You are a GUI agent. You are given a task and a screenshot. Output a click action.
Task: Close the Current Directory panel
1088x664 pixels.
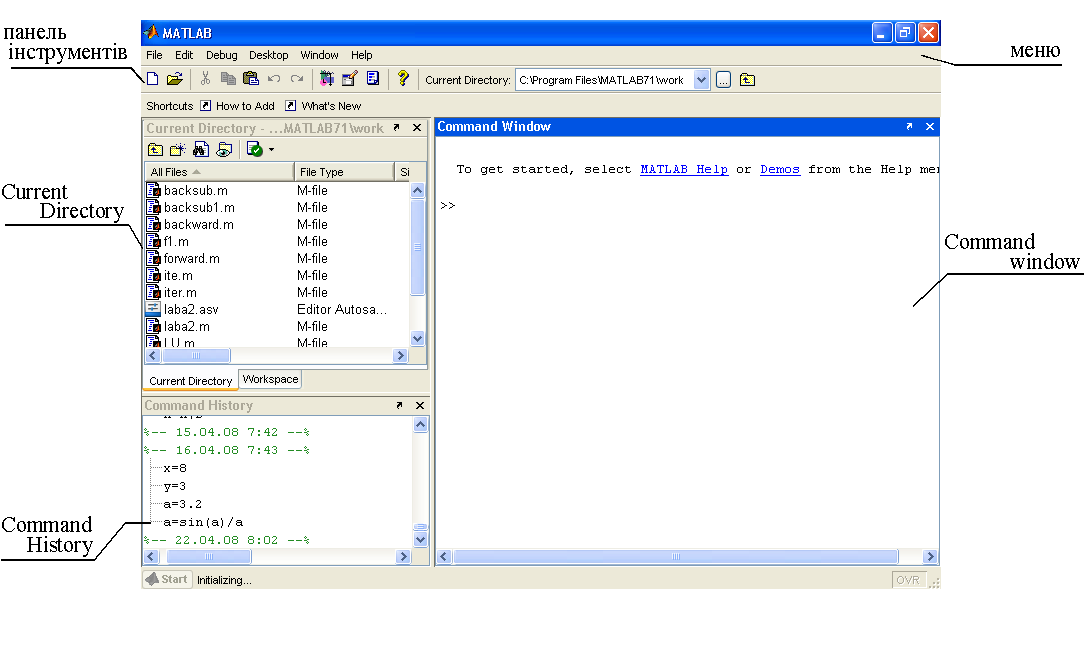coord(417,128)
